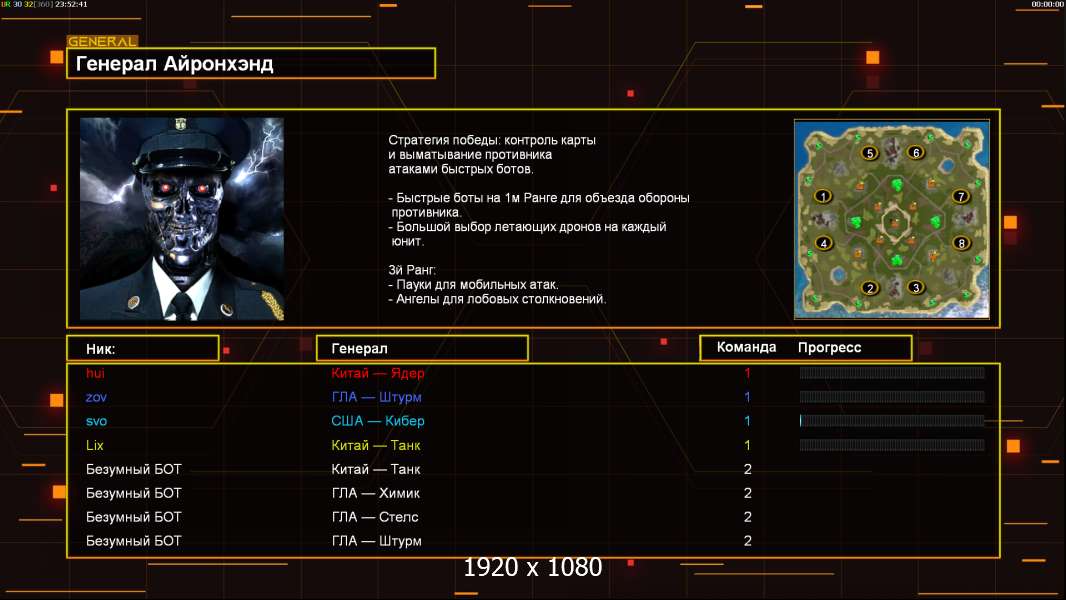Click team number 1 in svo's row
The height and width of the screenshot is (600, 1066).
tap(747, 421)
